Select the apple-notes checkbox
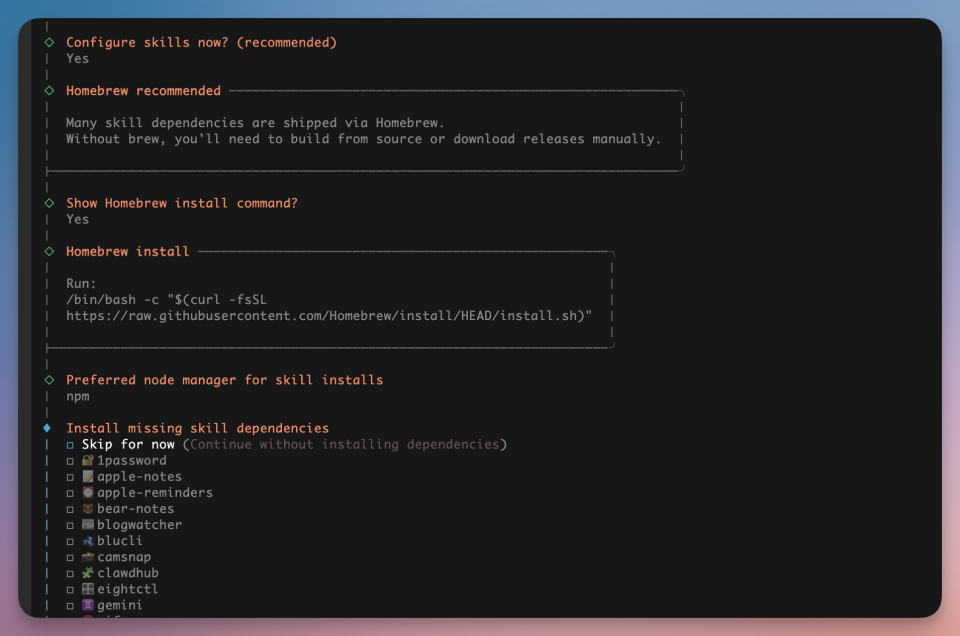Image resolution: width=960 pixels, height=636 pixels. click(70, 477)
